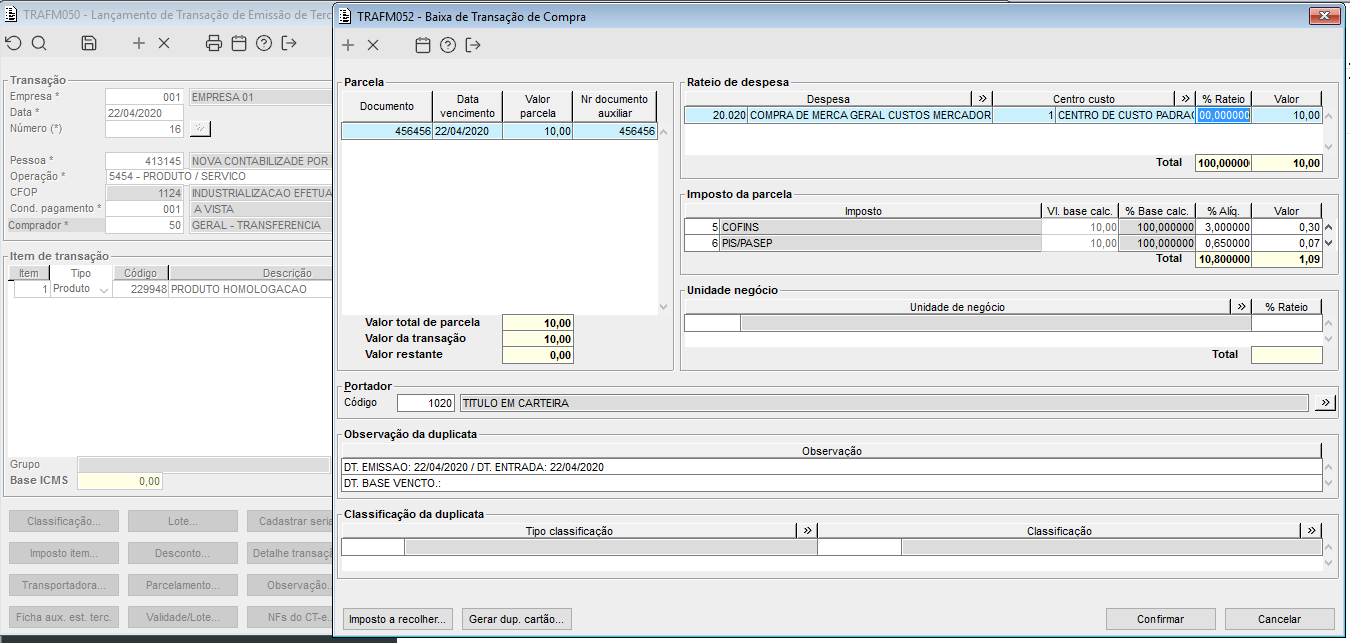The image size is (1350, 643).
Task: Click the Tipo classificação code field
Action: click(373, 547)
